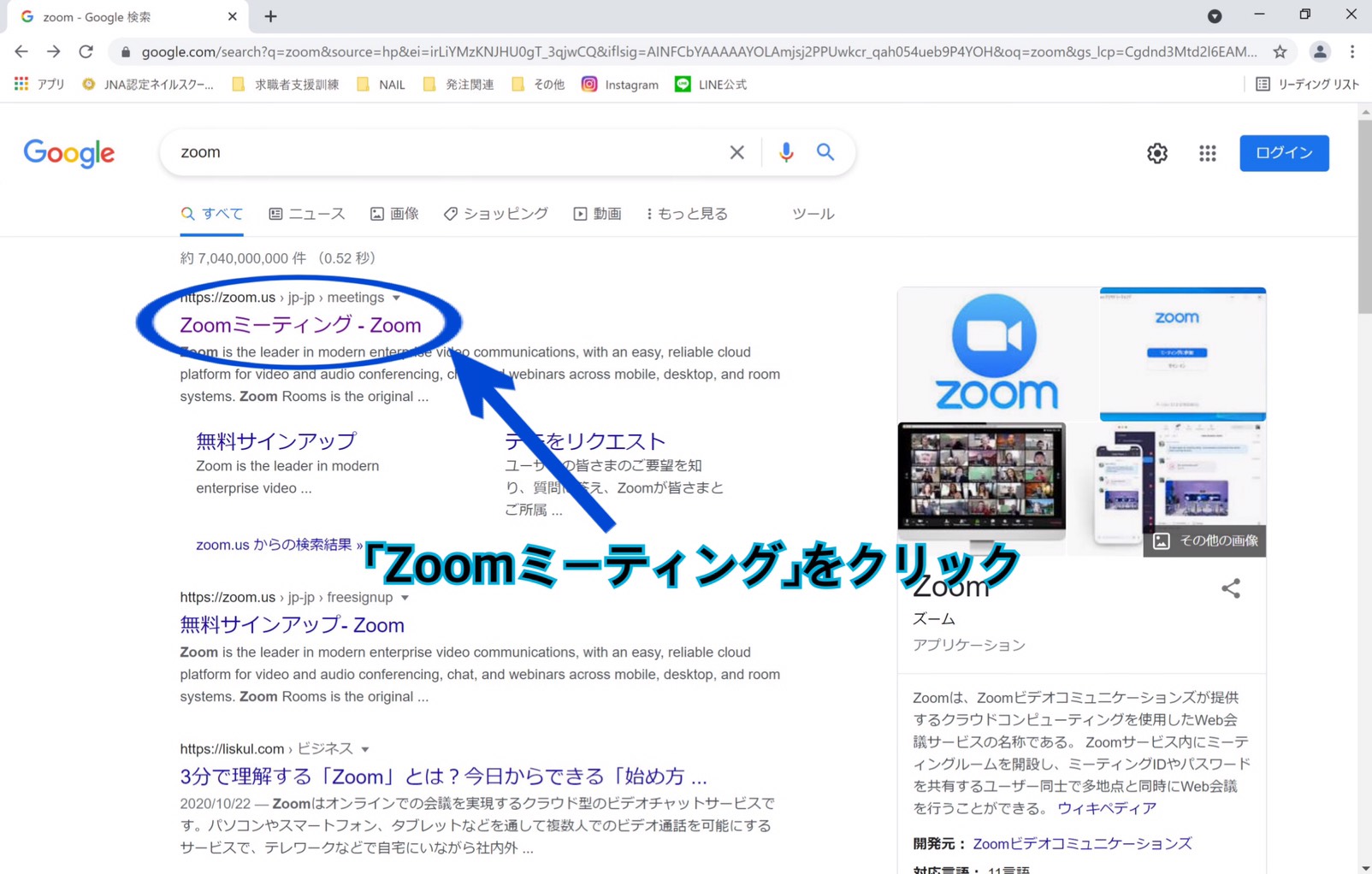Expand dropdown arrow beside liskul.com result
This screenshot has height=874, width=1372.
(365, 749)
